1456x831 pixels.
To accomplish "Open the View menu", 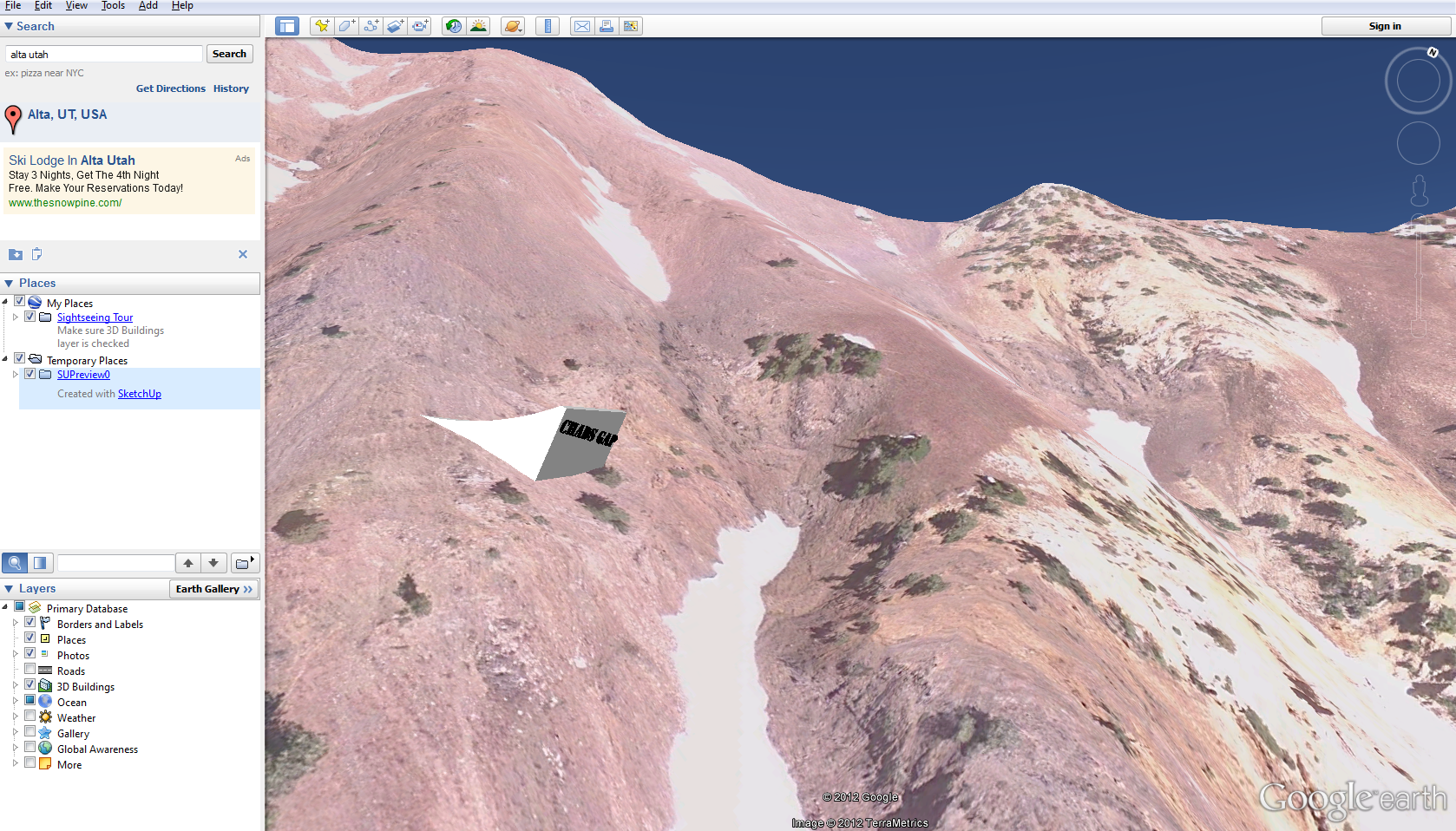I will click(75, 5).
